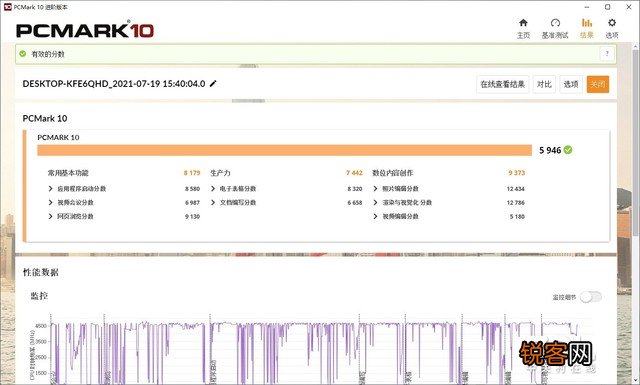Click the 生产力 category label

220,173
